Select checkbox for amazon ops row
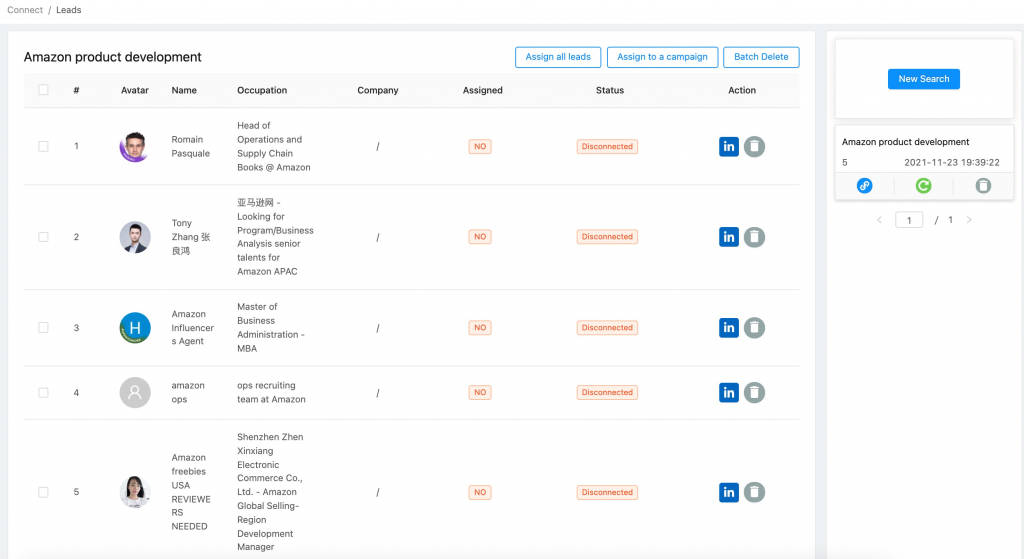 [x=43, y=393]
